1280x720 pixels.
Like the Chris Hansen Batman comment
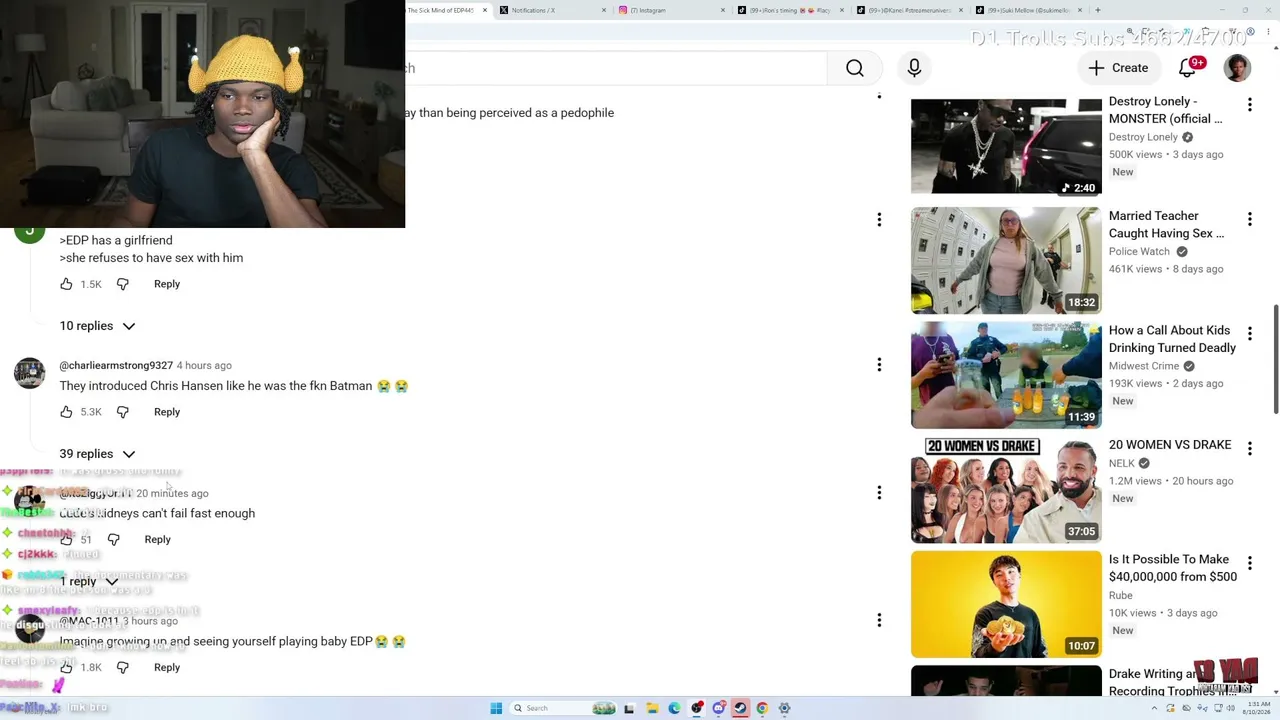[x=66, y=412]
